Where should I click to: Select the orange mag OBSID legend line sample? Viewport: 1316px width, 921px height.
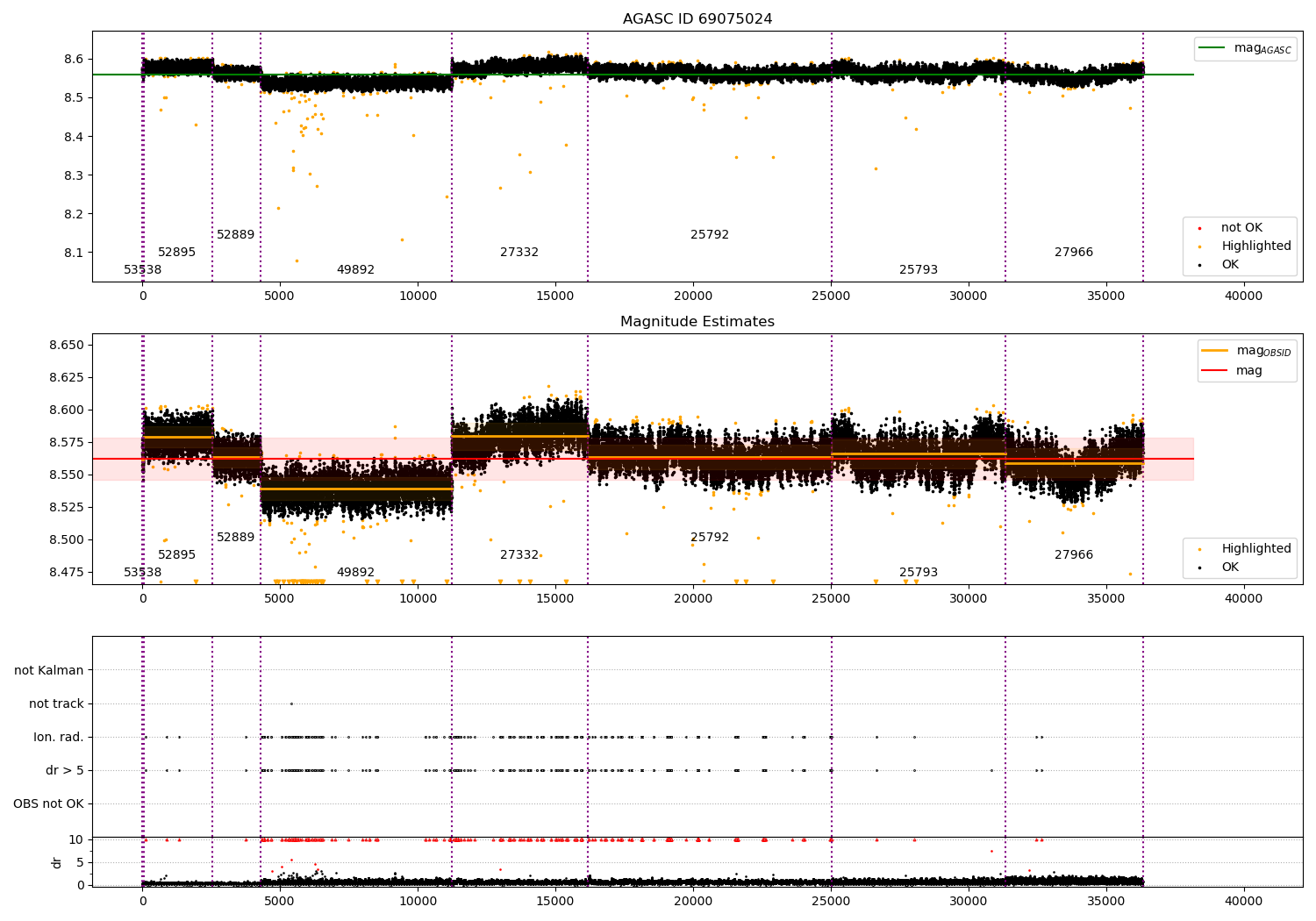[x=1214, y=351]
